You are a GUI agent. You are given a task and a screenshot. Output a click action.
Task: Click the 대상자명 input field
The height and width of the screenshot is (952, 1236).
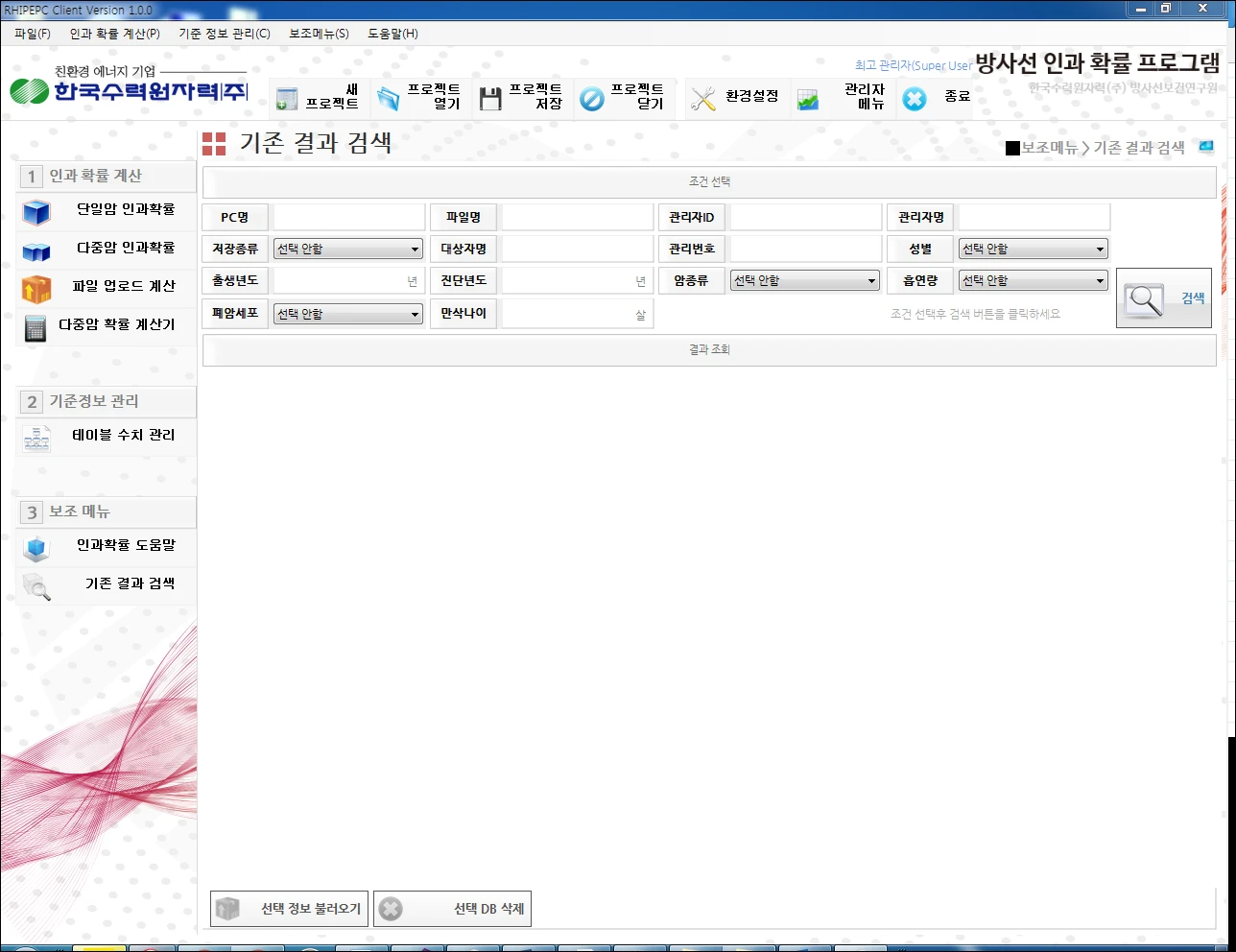tap(577, 249)
